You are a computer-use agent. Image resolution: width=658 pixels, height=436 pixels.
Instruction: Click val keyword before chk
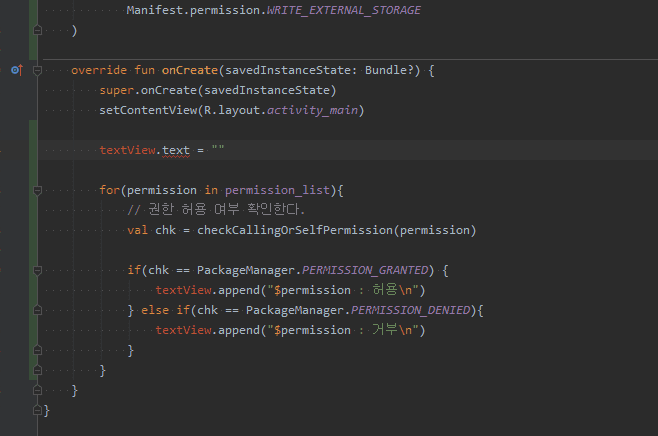tap(138, 230)
